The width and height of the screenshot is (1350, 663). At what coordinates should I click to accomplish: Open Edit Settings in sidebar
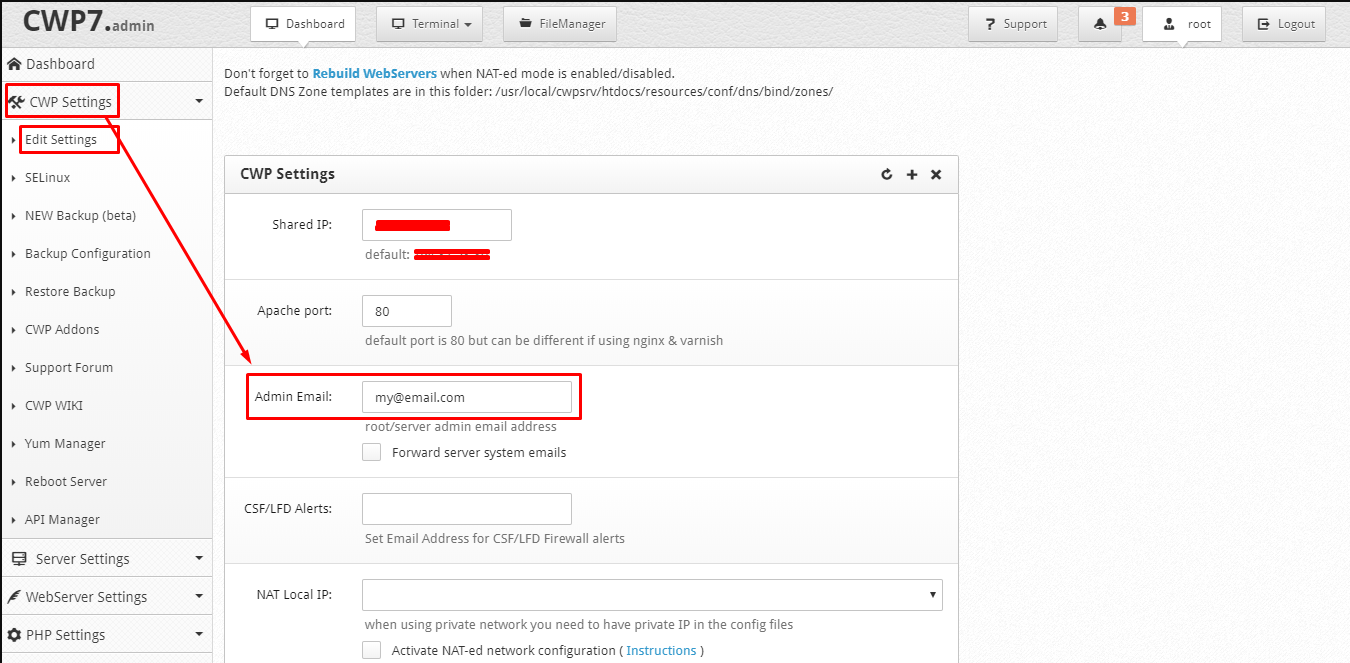click(x=61, y=140)
